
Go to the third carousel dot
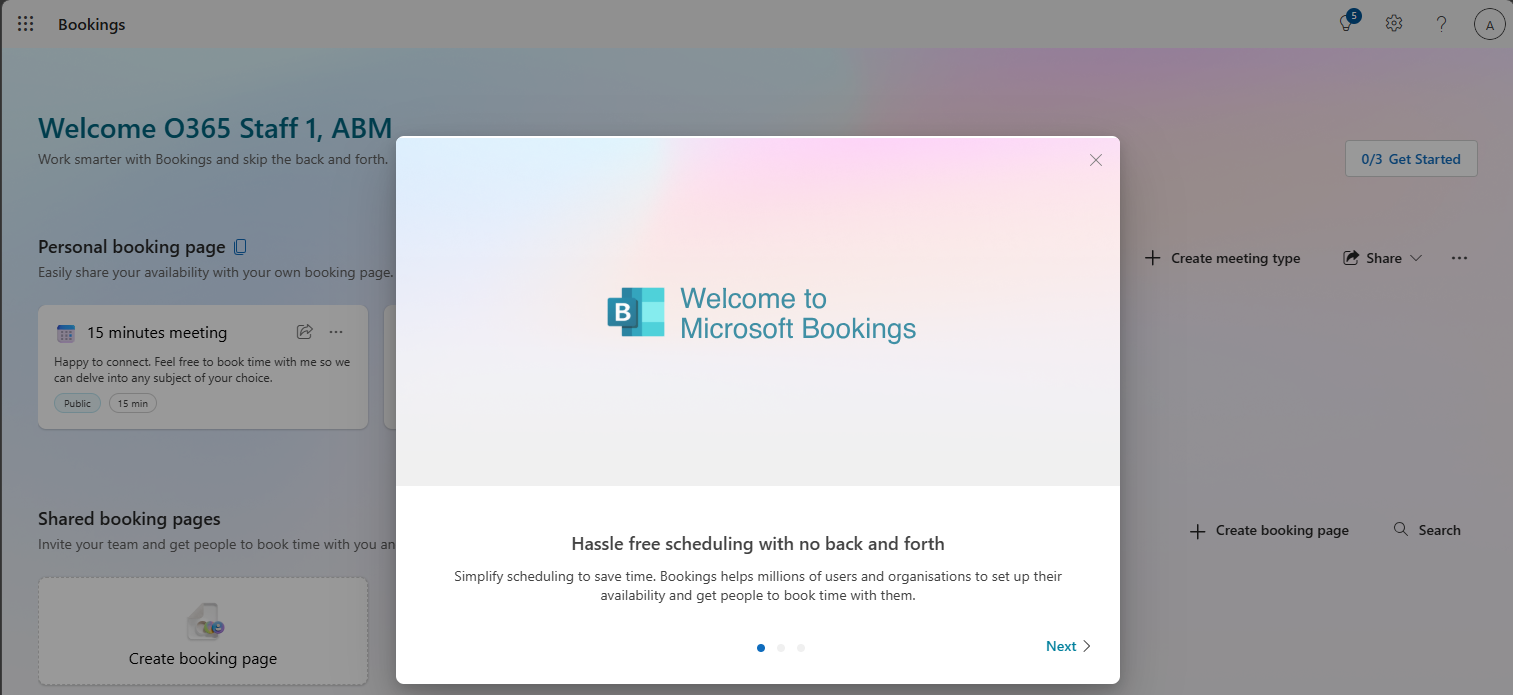pyautogui.click(x=801, y=648)
